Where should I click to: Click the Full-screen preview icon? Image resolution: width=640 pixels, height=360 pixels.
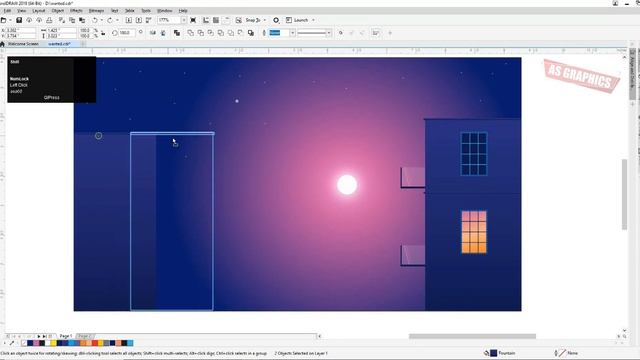pyautogui.click(x=193, y=20)
